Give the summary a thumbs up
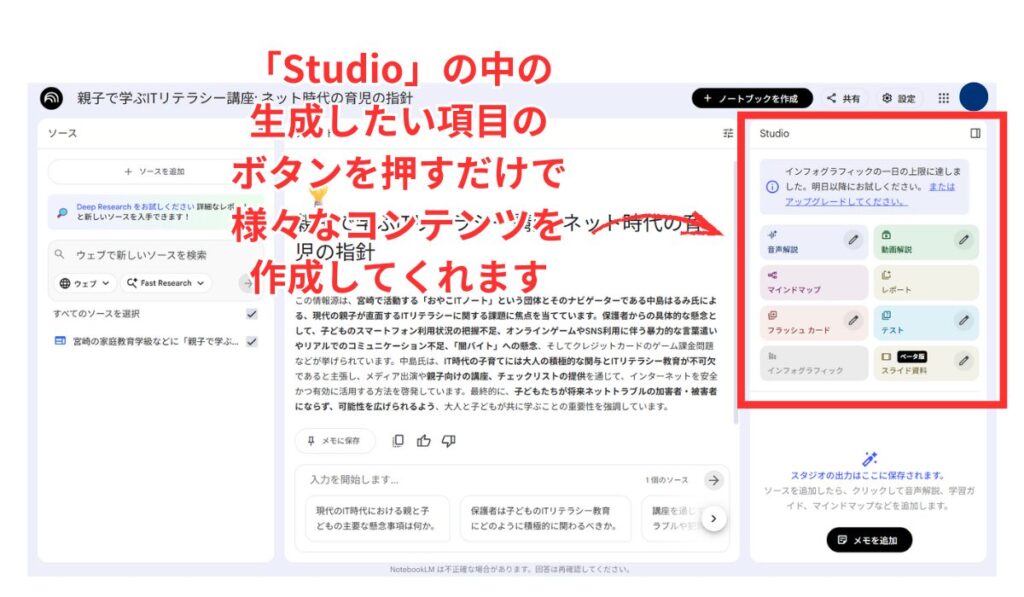Viewport: 1024px width, 597px height. click(424, 441)
